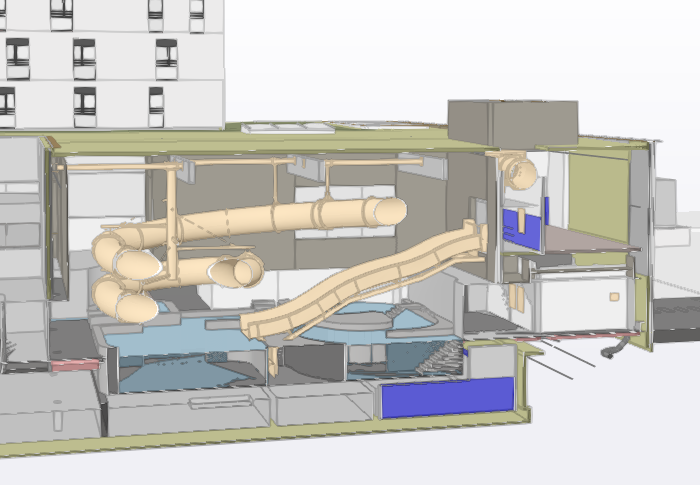Select the red floor strip at left
700x485 pixels.
(x=75, y=365)
